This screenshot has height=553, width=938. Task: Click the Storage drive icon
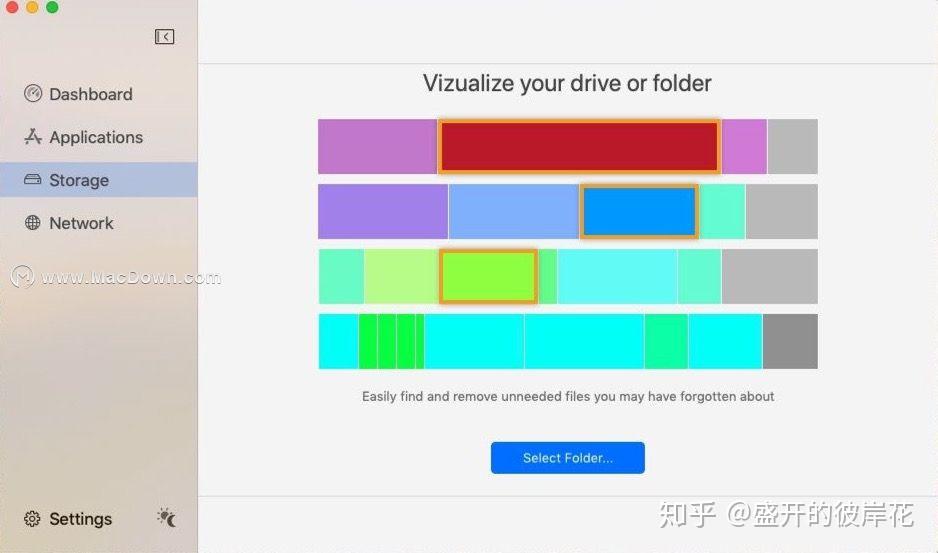point(33,180)
